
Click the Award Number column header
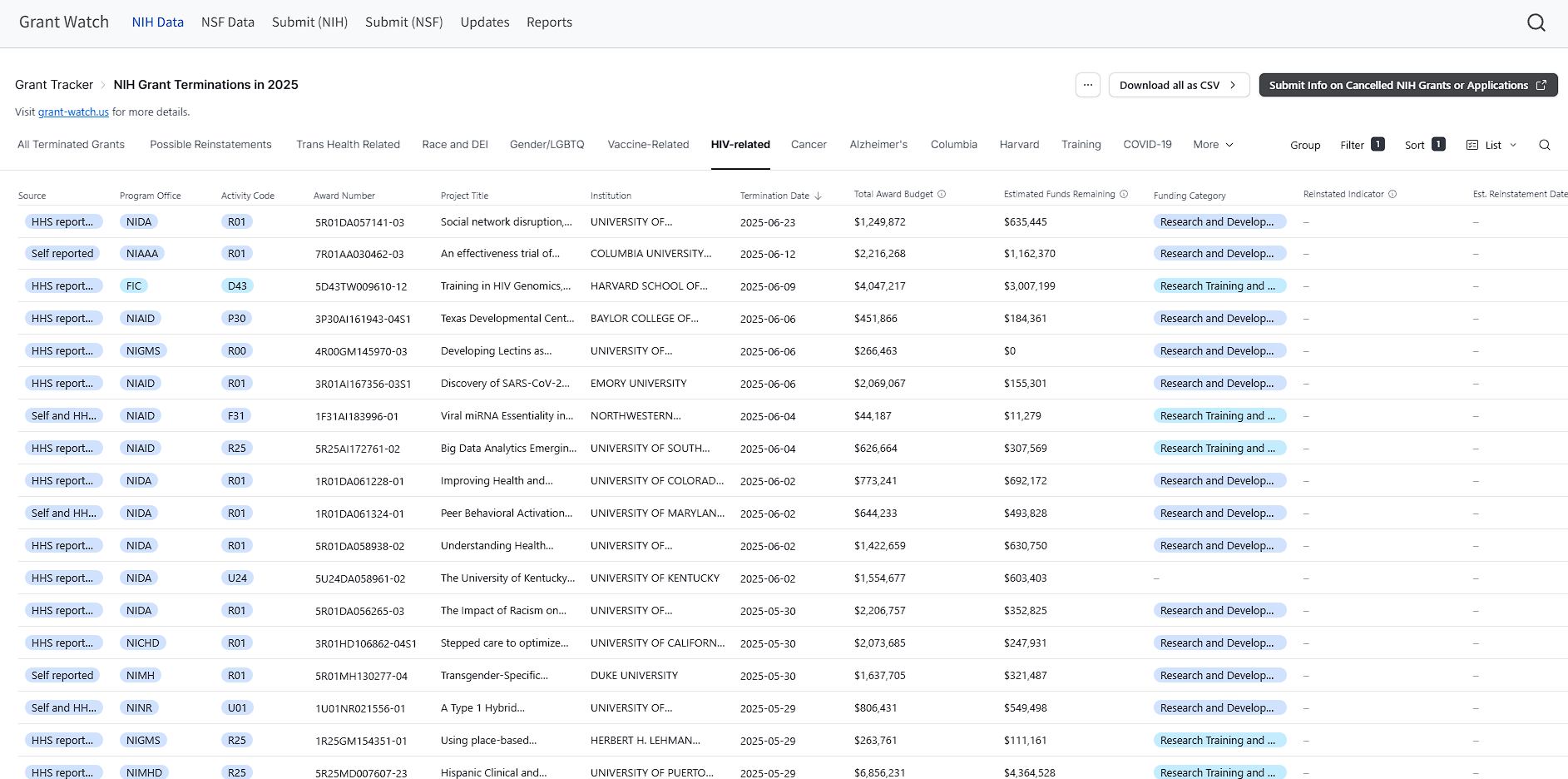click(x=344, y=196)
